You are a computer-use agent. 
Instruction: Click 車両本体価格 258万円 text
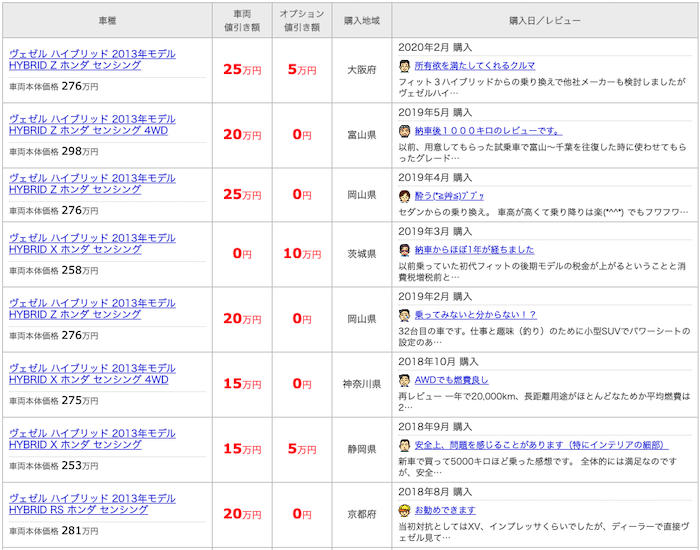tap(54, 271)
